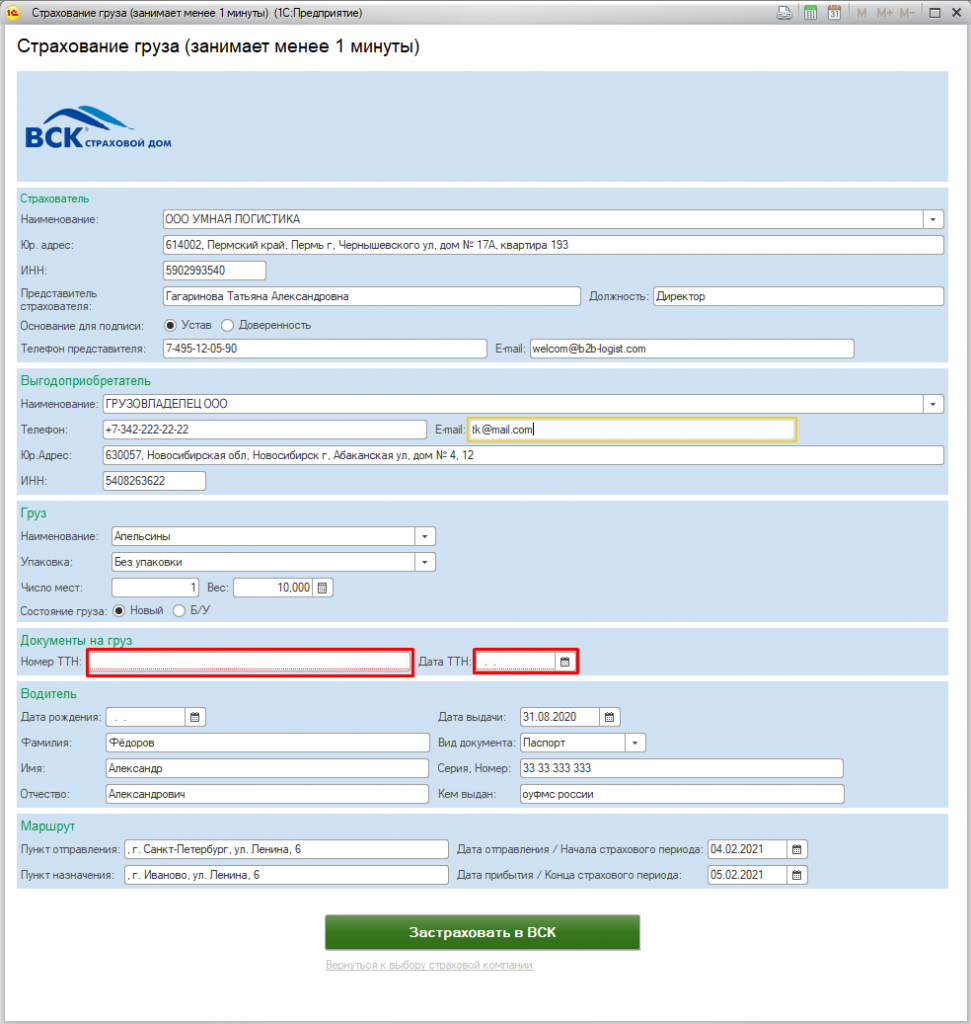Open the calculator icon in title bar
971x1024 pixels.
point(810,12)
